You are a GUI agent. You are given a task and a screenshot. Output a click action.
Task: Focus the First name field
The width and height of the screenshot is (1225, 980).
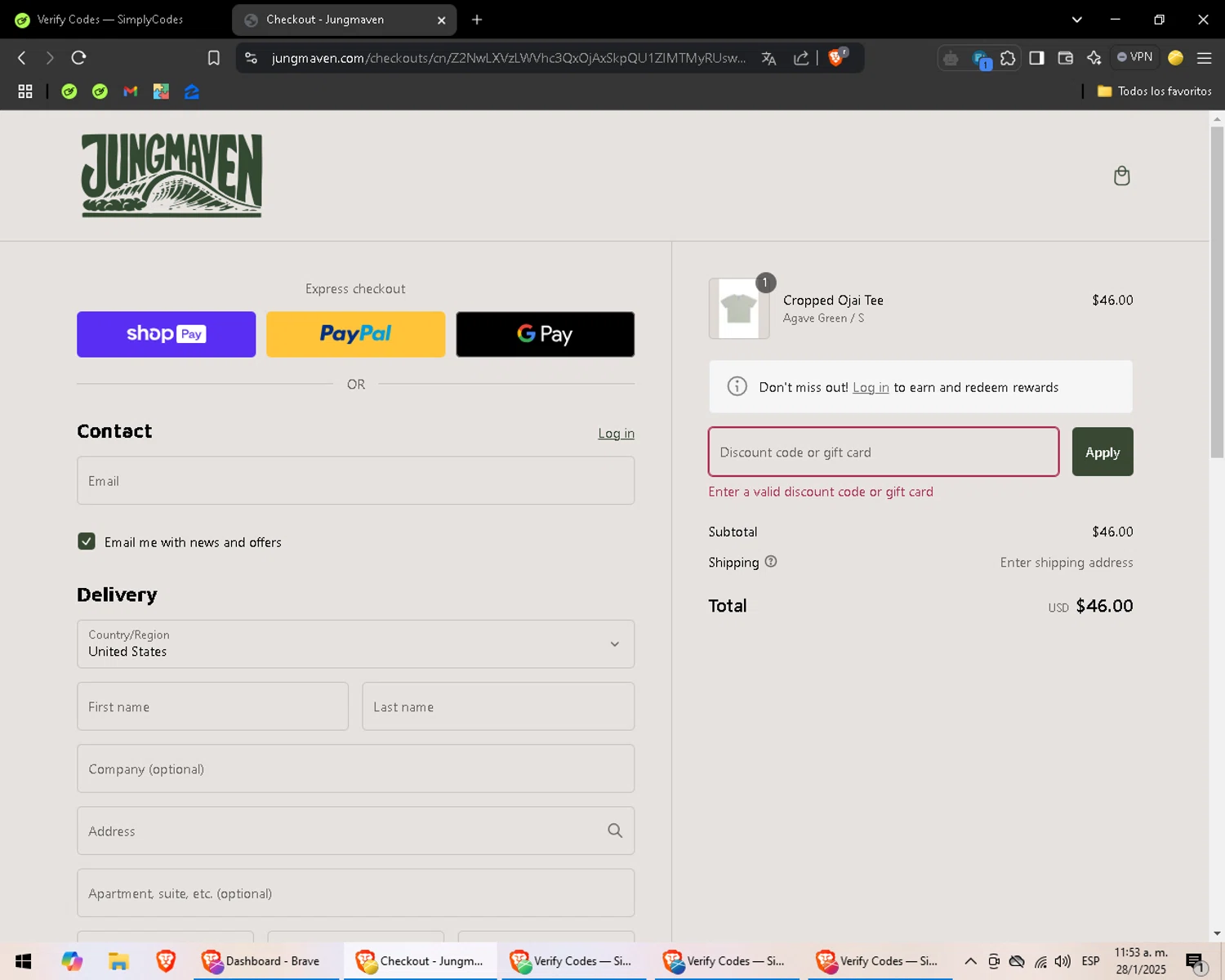point(212,706)
